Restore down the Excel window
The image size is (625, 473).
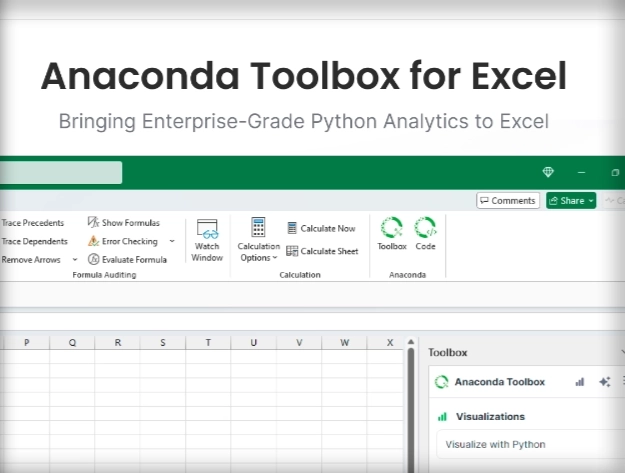(615, 173)
